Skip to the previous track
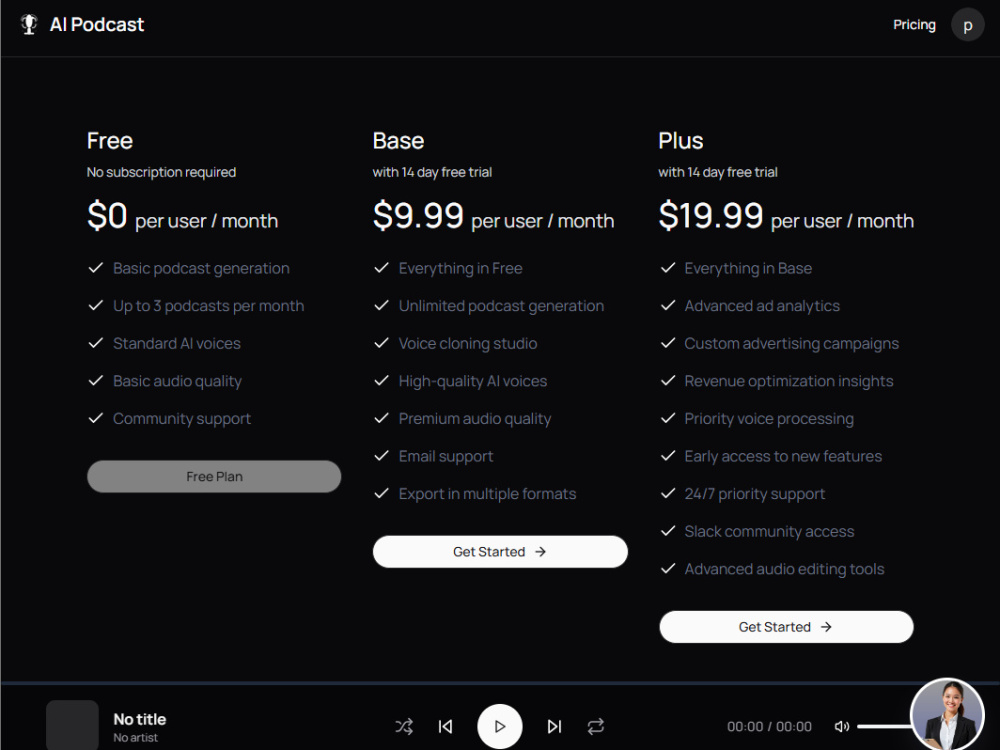 click(446, 726)
